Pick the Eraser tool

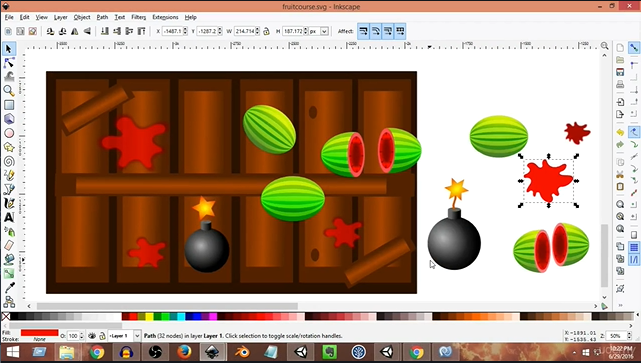point(9,245)
